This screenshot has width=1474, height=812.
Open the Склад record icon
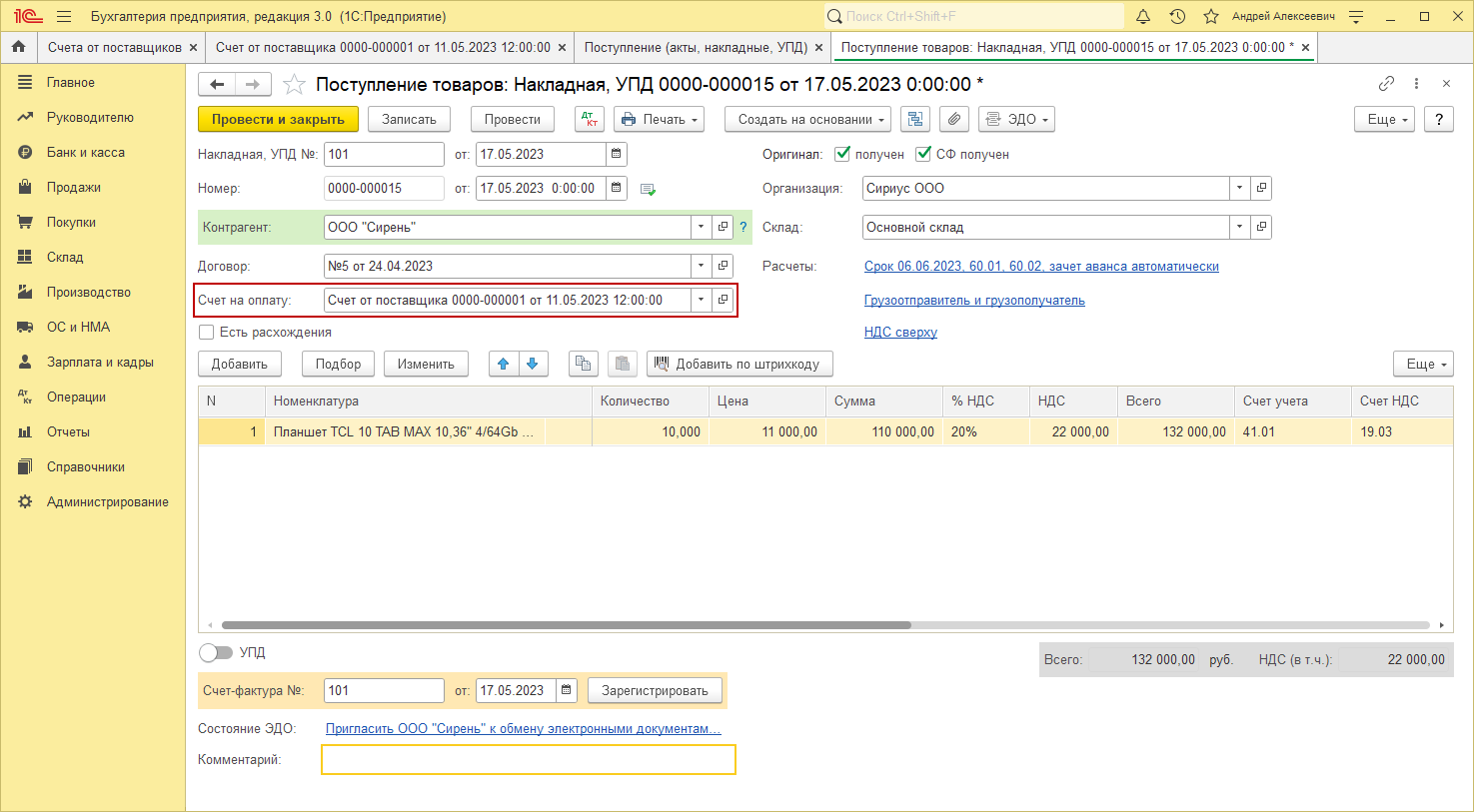(x=1261, y=227)
